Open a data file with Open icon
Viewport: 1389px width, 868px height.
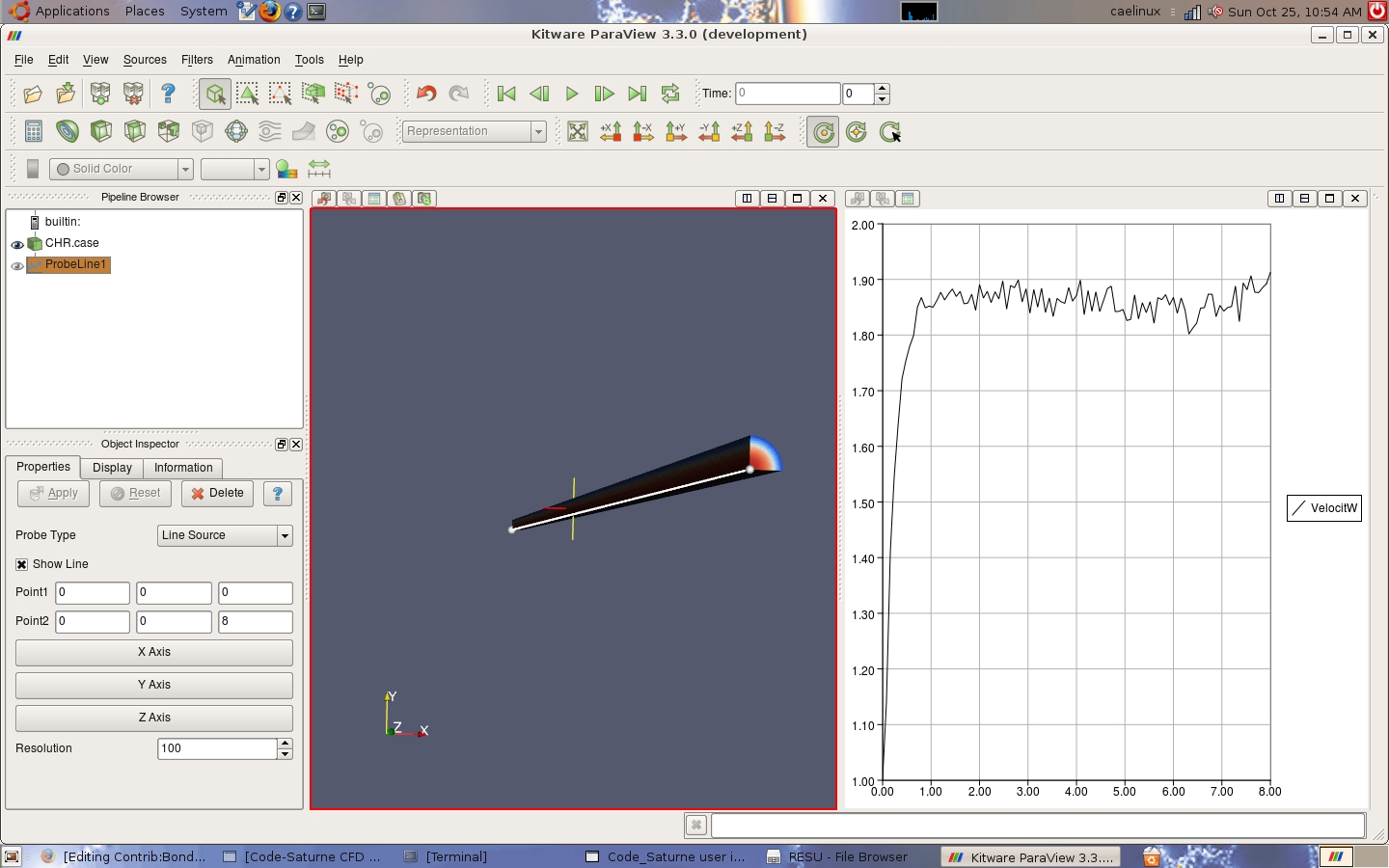[x=33, y=94]
